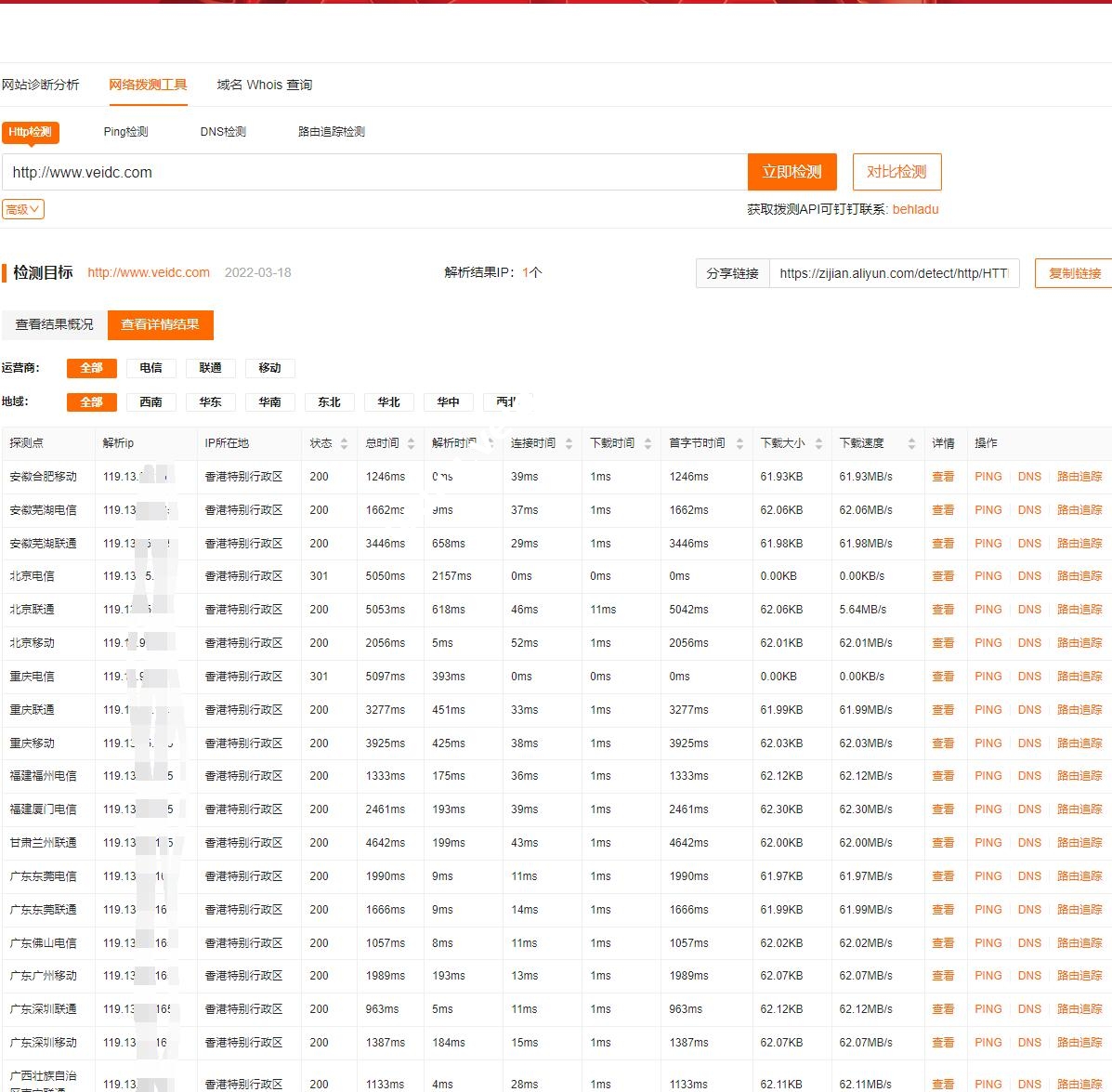View details for 安徽合肥移动 row
This screenshot has width=1112, height=1092.
point(943,477)
